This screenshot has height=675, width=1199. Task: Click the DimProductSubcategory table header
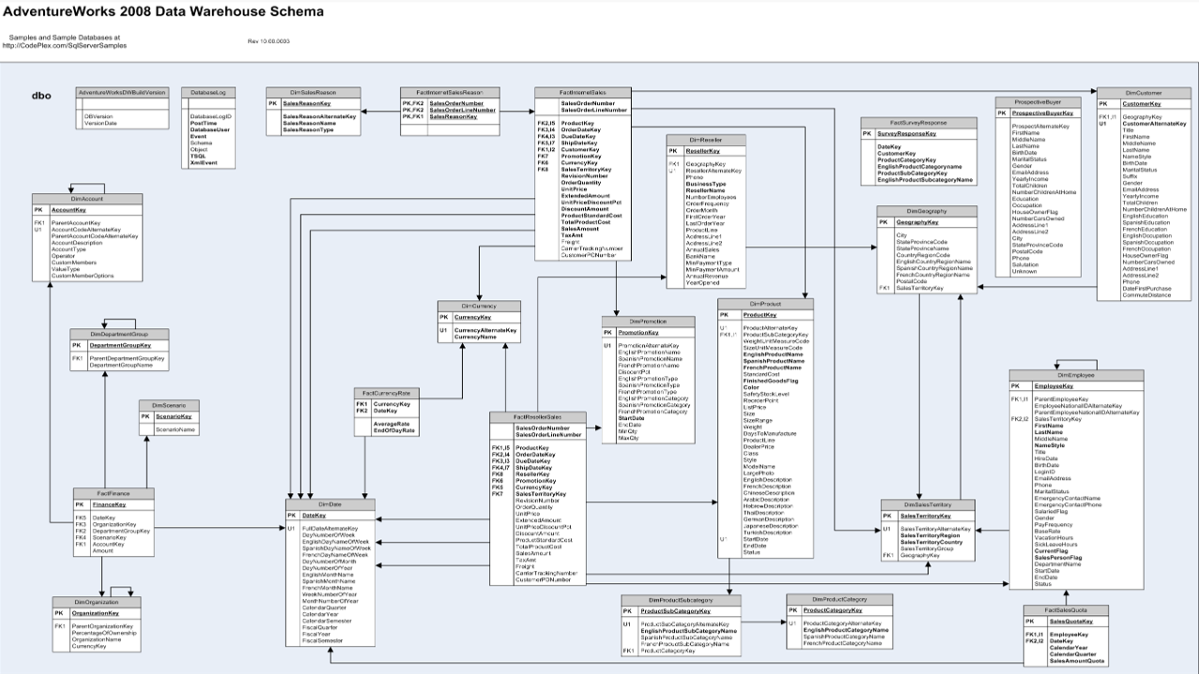point(681,601)
